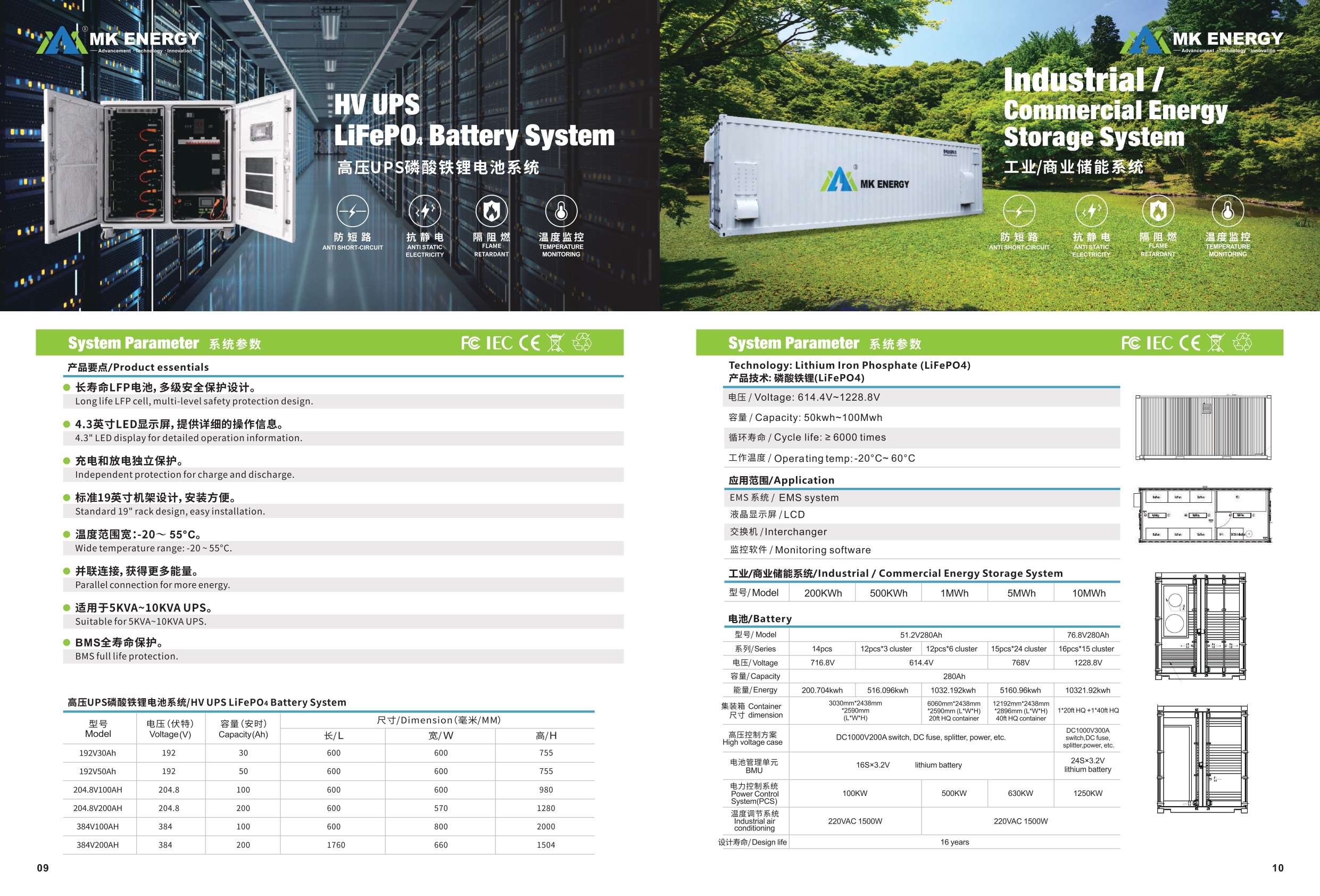
Task: Click the CE mark in page 10's header bar
Action: 1190,343
